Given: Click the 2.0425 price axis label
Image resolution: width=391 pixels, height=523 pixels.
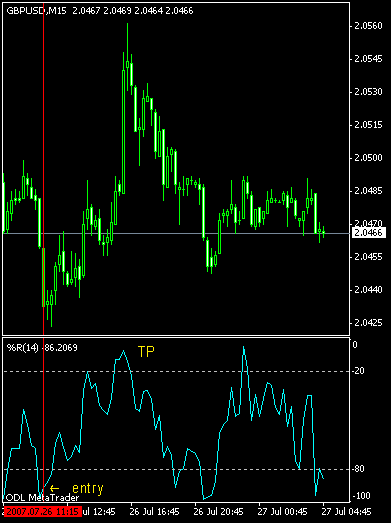Looking at the screenshot, I should pos(368,323).
